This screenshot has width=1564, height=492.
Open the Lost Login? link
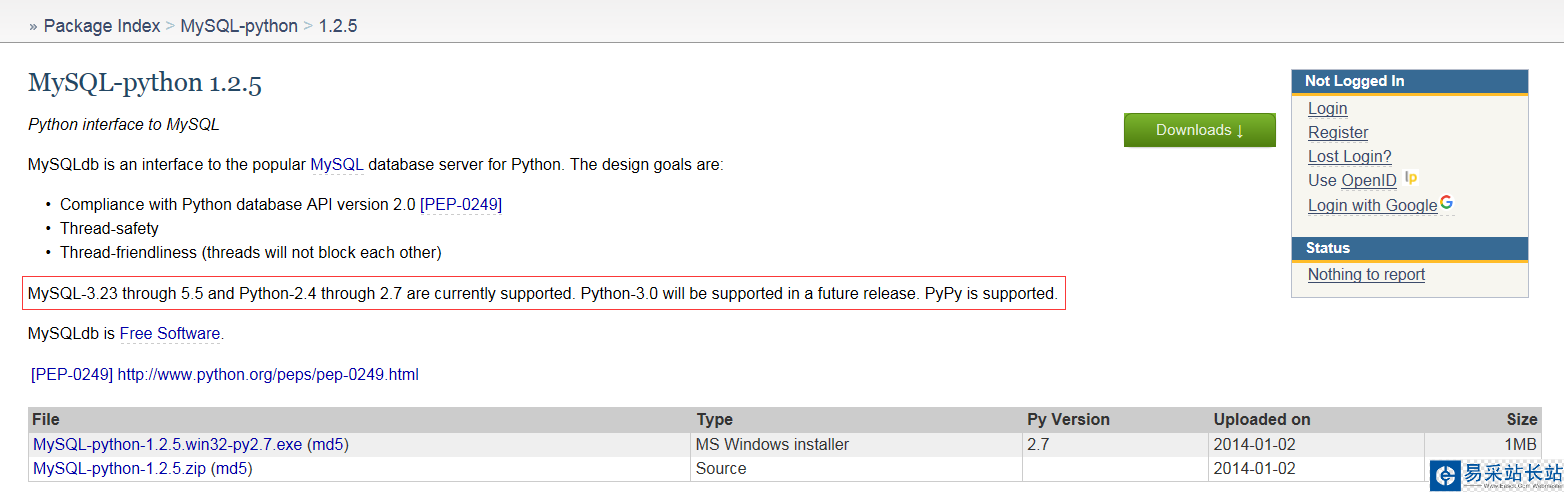click(1349, 157)
